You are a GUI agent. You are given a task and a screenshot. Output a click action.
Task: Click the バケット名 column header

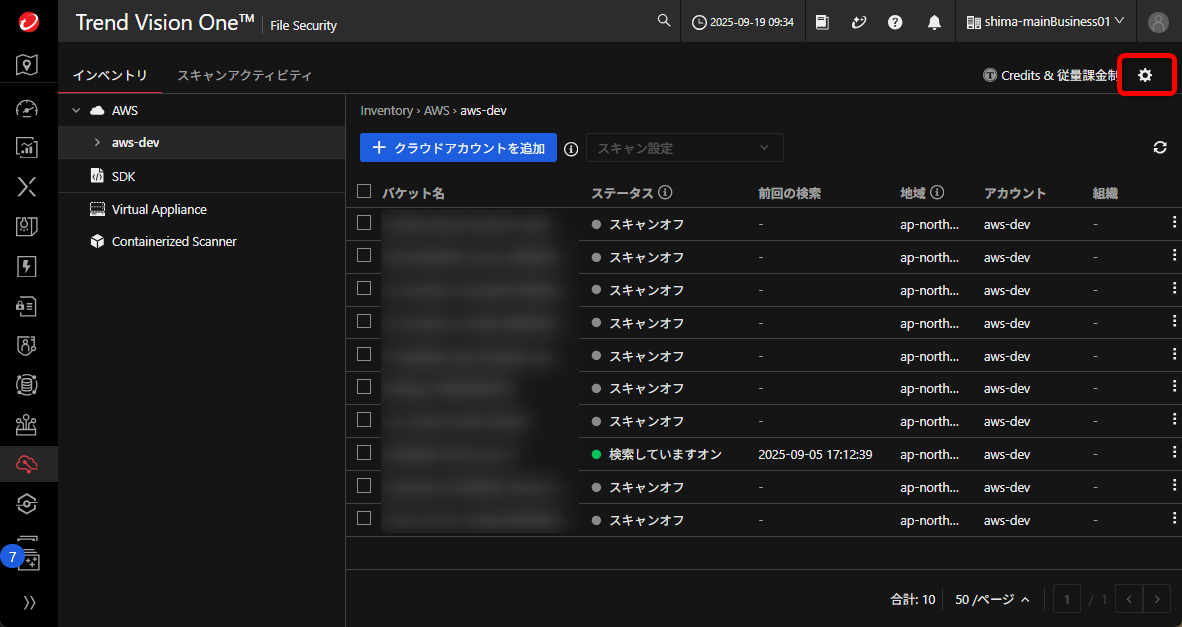(413, 193)
